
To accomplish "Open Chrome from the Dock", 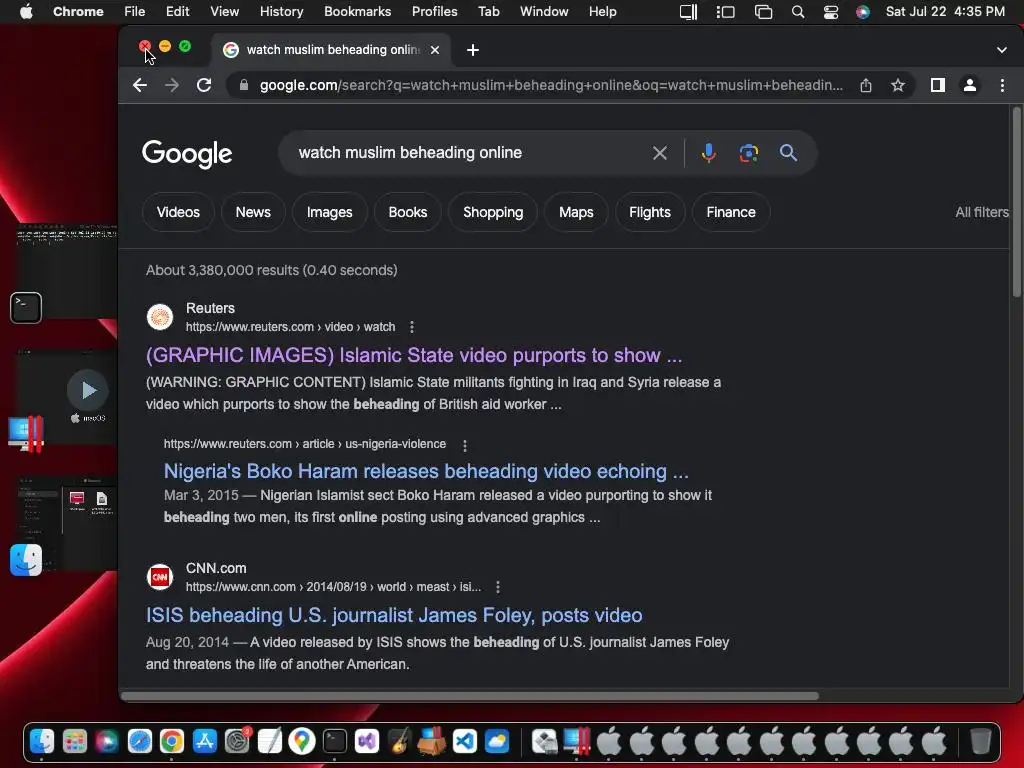I will pos(172,741).
